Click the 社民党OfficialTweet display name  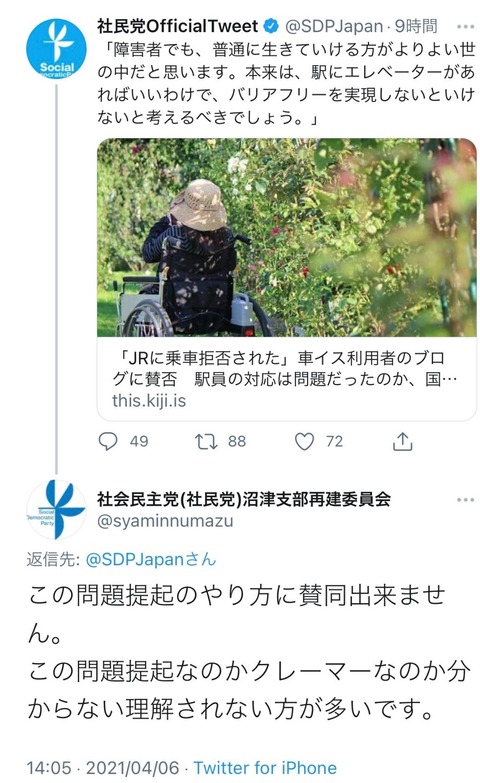coord(178,26)
